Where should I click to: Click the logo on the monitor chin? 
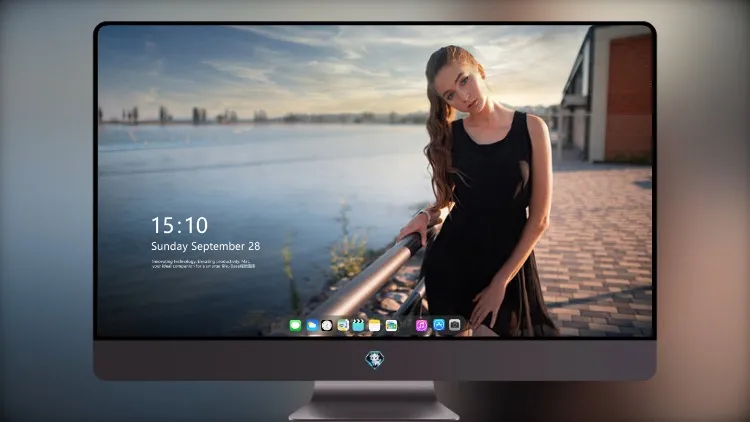click(x=375, y=360)
